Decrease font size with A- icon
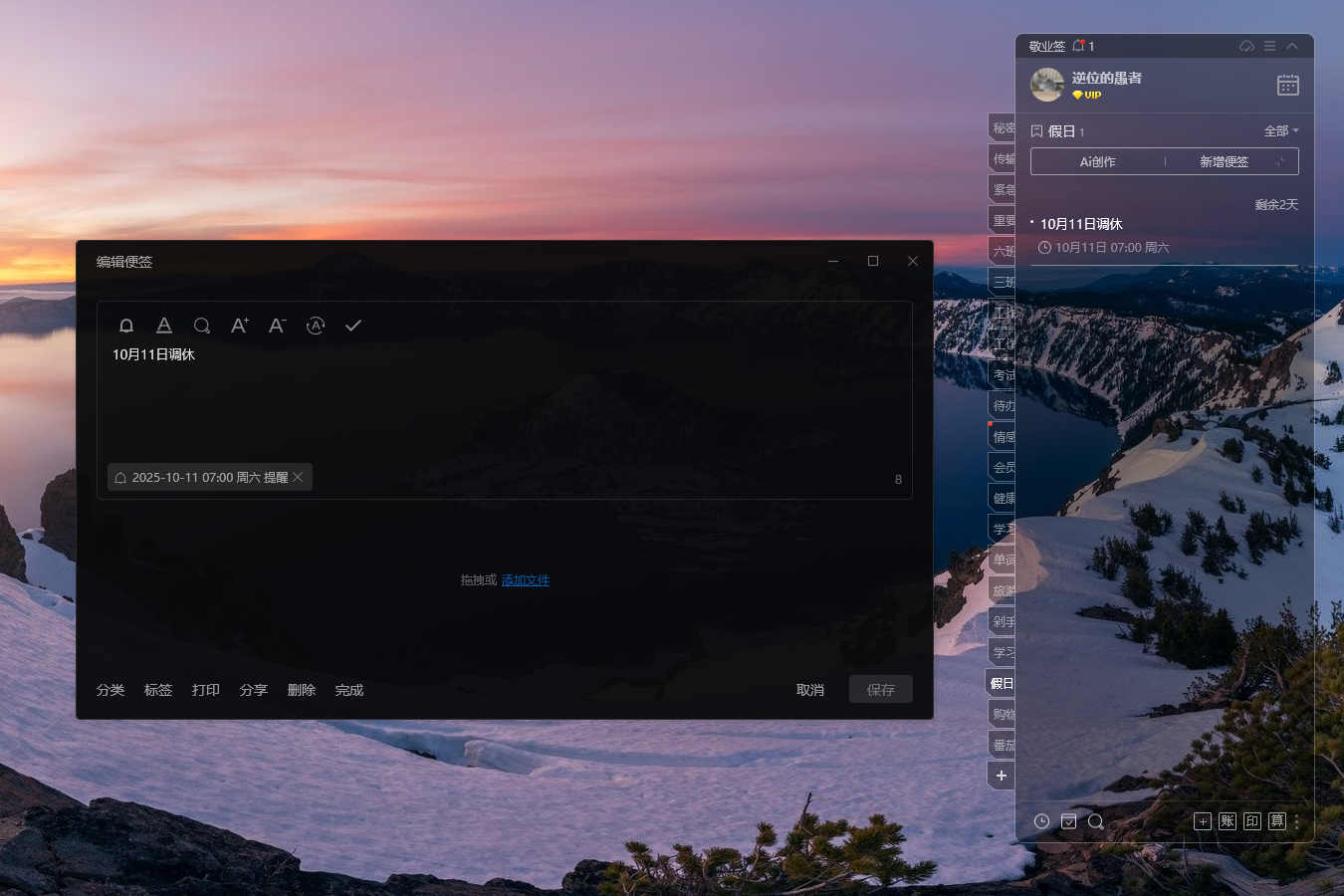This screenshot has height=896, width=1344. pyautogui.click(x=278, y=326)
